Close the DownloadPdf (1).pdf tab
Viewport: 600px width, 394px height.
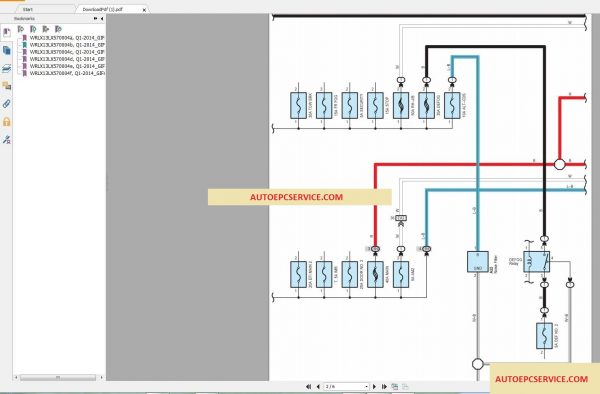144,10
